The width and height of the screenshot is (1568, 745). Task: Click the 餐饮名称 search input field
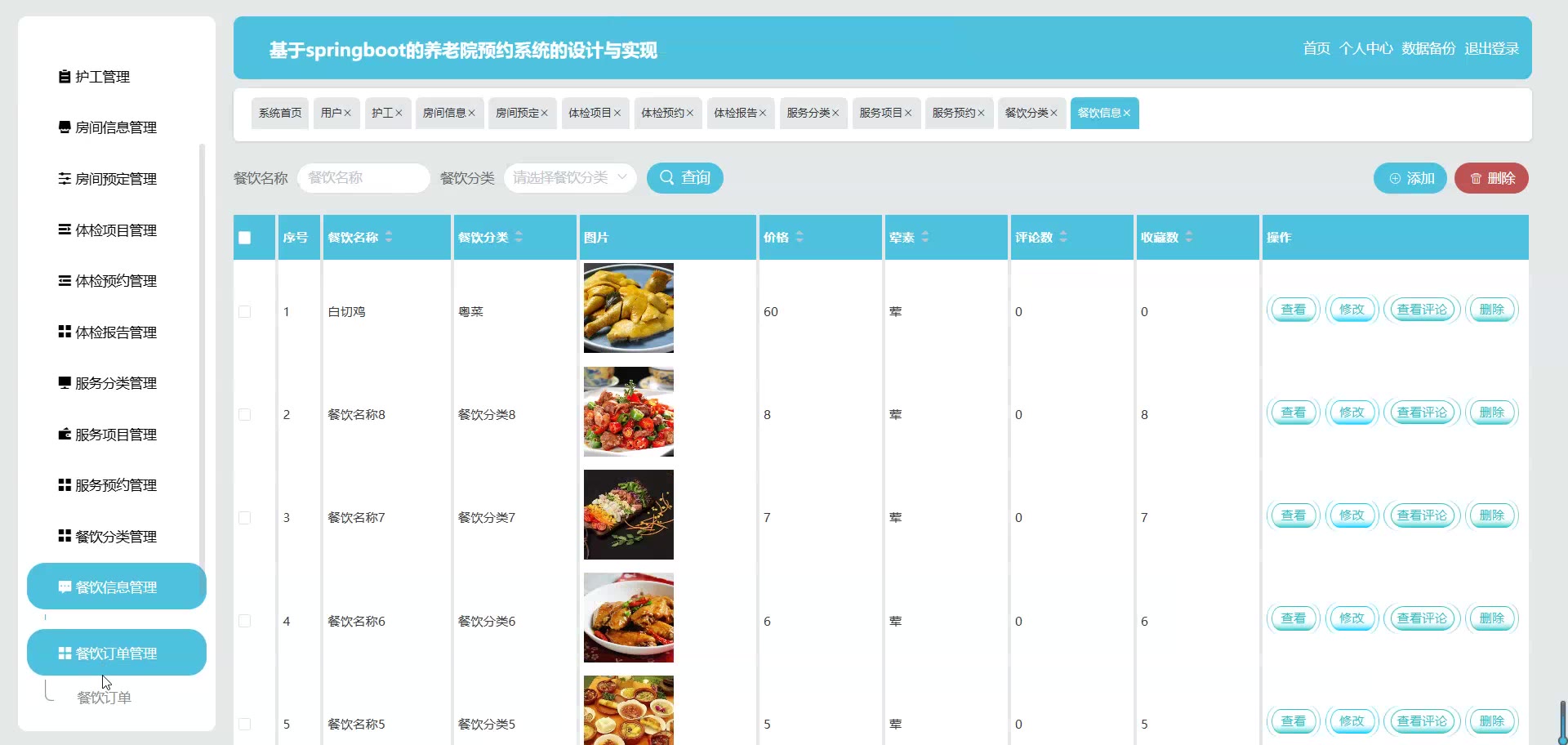[x=363, y=178]
